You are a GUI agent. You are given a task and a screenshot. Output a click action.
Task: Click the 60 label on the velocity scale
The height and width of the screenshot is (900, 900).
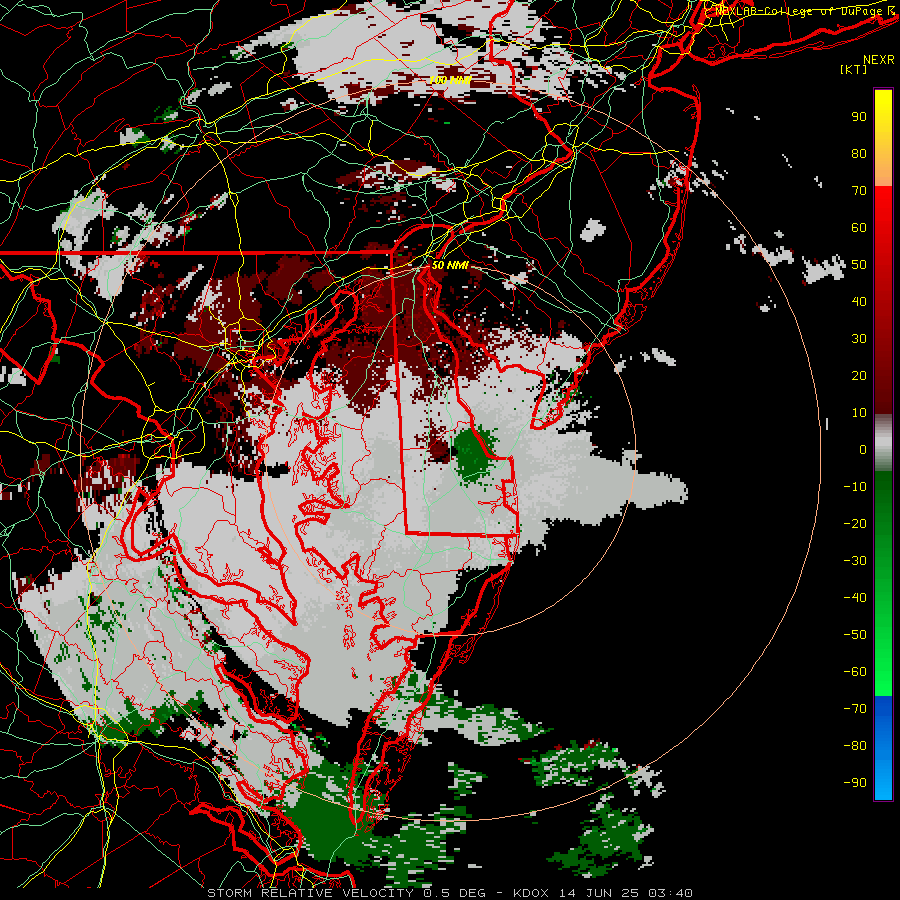[859, 227]
